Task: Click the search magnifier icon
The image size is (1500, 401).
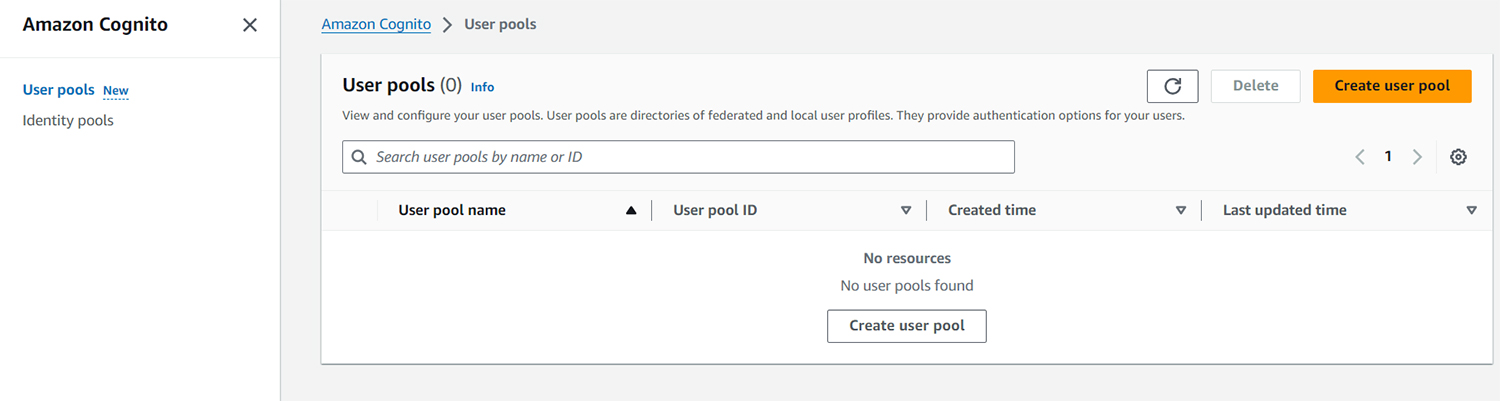Action: [359, 157]
